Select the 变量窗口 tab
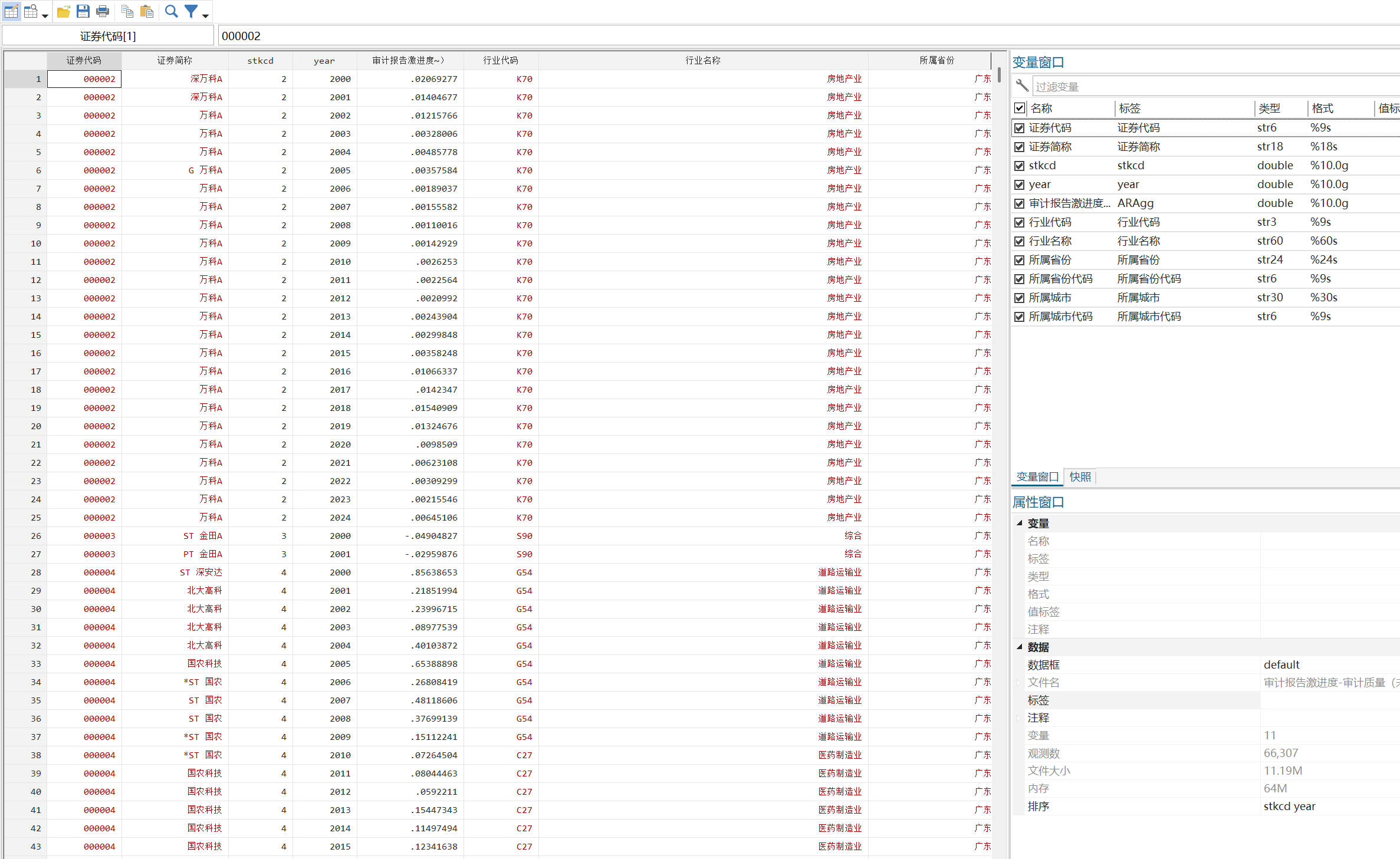The width and height of the screenshot is (1400, 859). [1037, 477]
